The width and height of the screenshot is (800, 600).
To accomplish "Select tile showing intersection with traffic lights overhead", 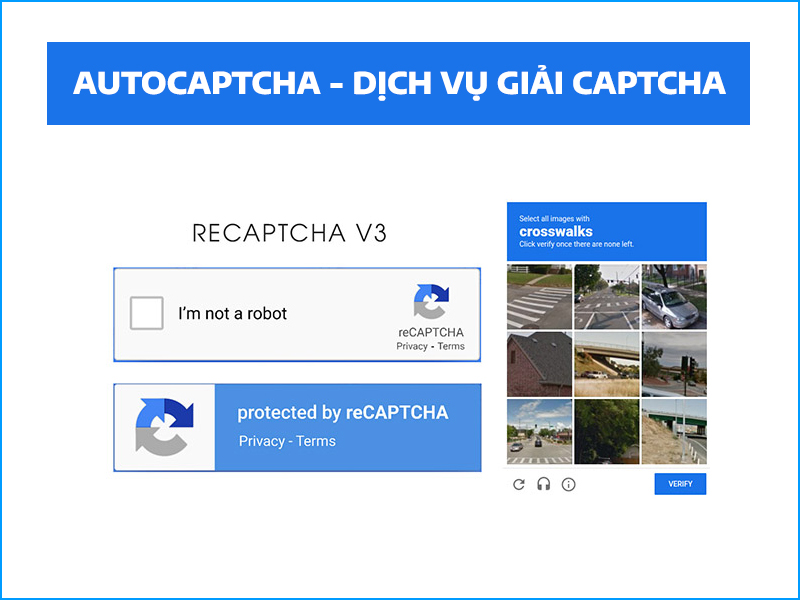I will [607, 296].
